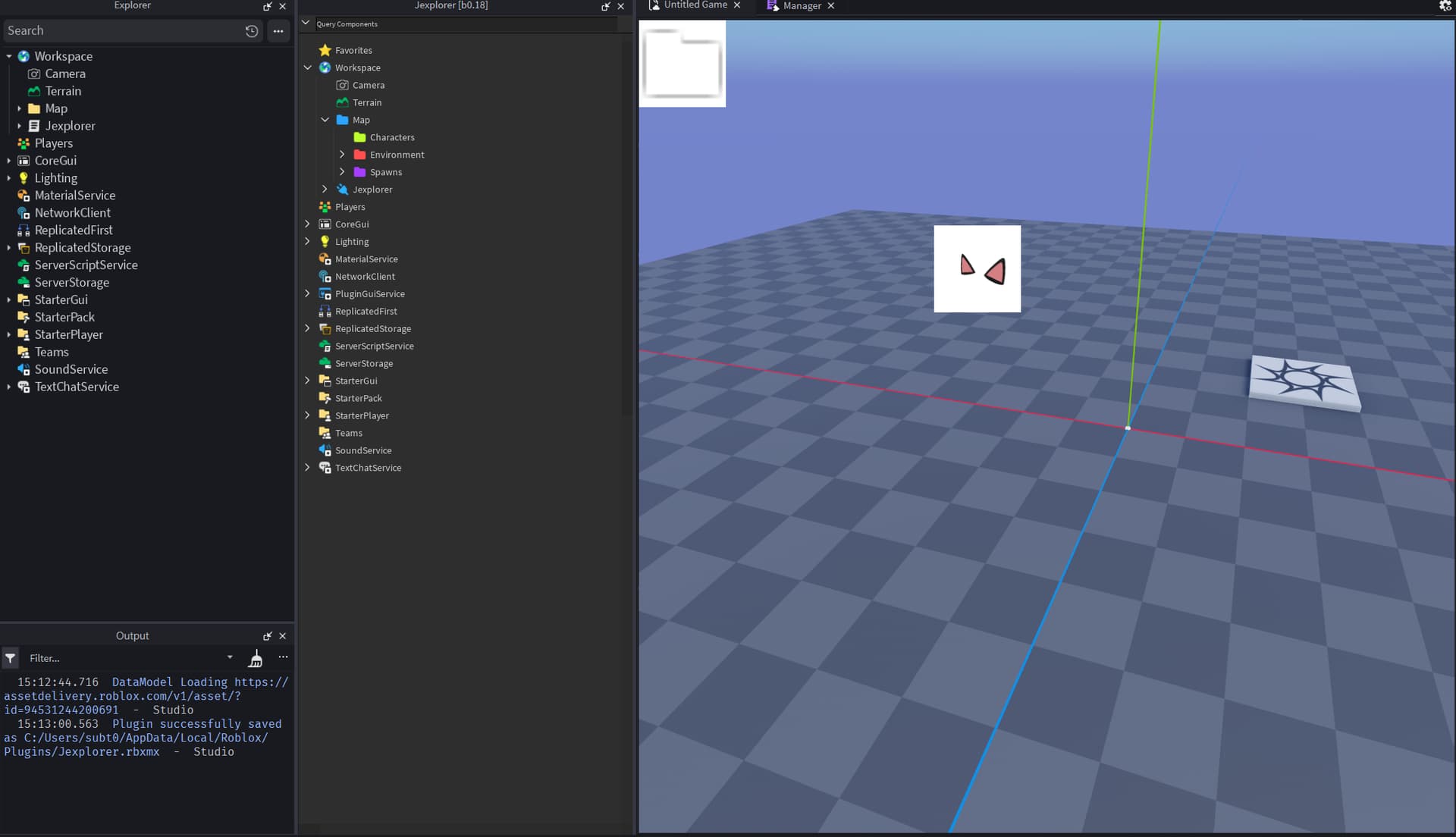Select StarterPack in Jexplorer tree
This screenshot has width=1456, height=837.
point(358,398)
